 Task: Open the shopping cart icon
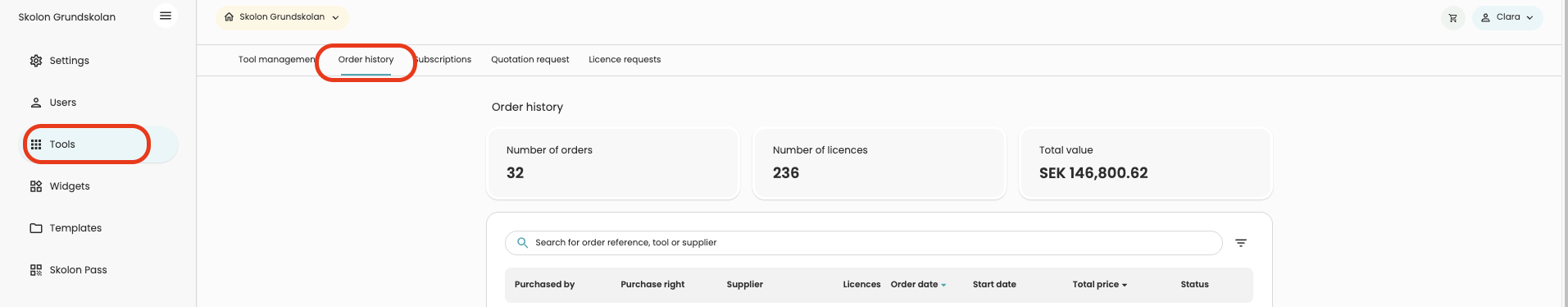pos(1452,17)
